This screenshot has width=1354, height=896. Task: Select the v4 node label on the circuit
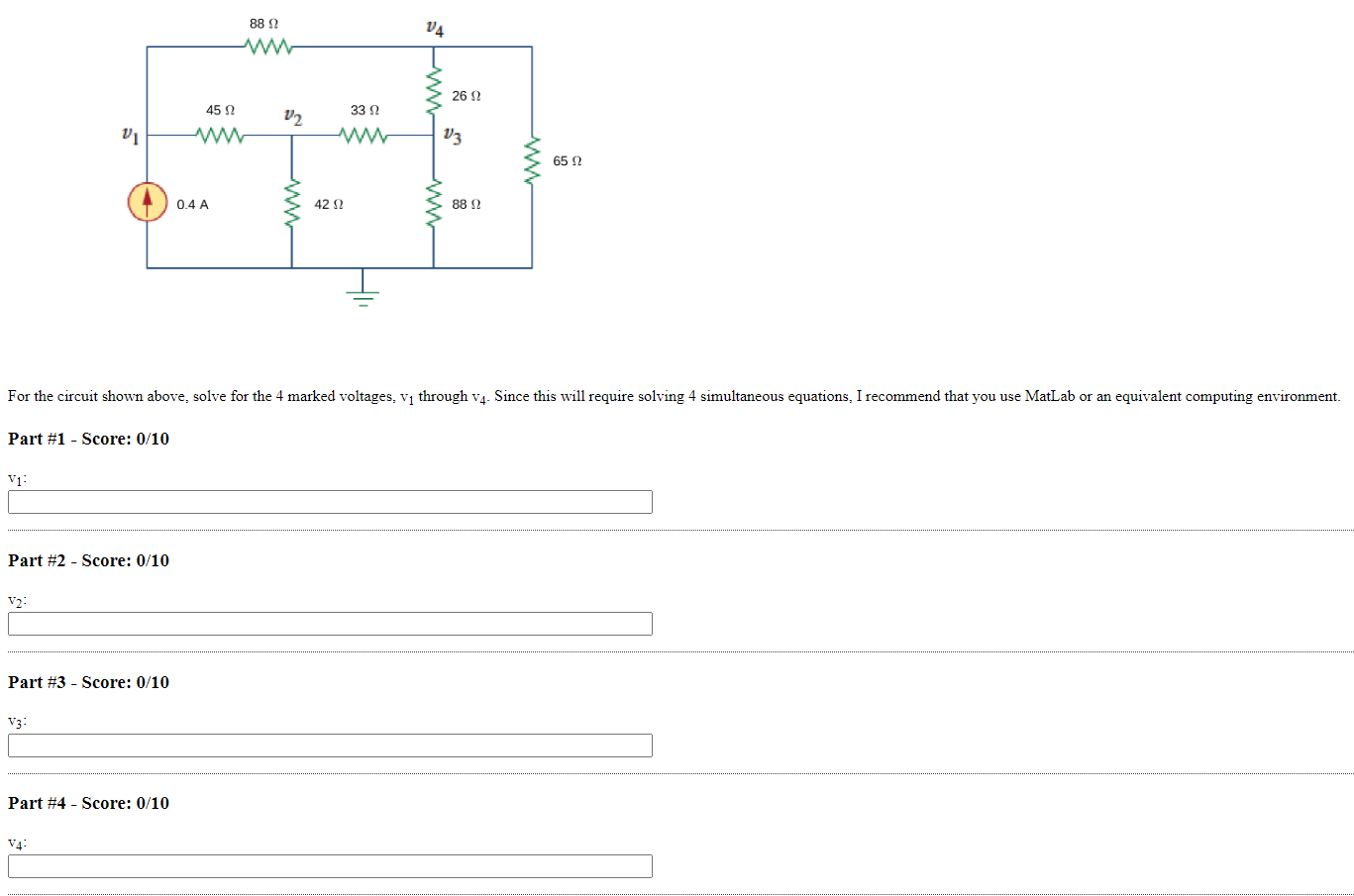(433, 26)
